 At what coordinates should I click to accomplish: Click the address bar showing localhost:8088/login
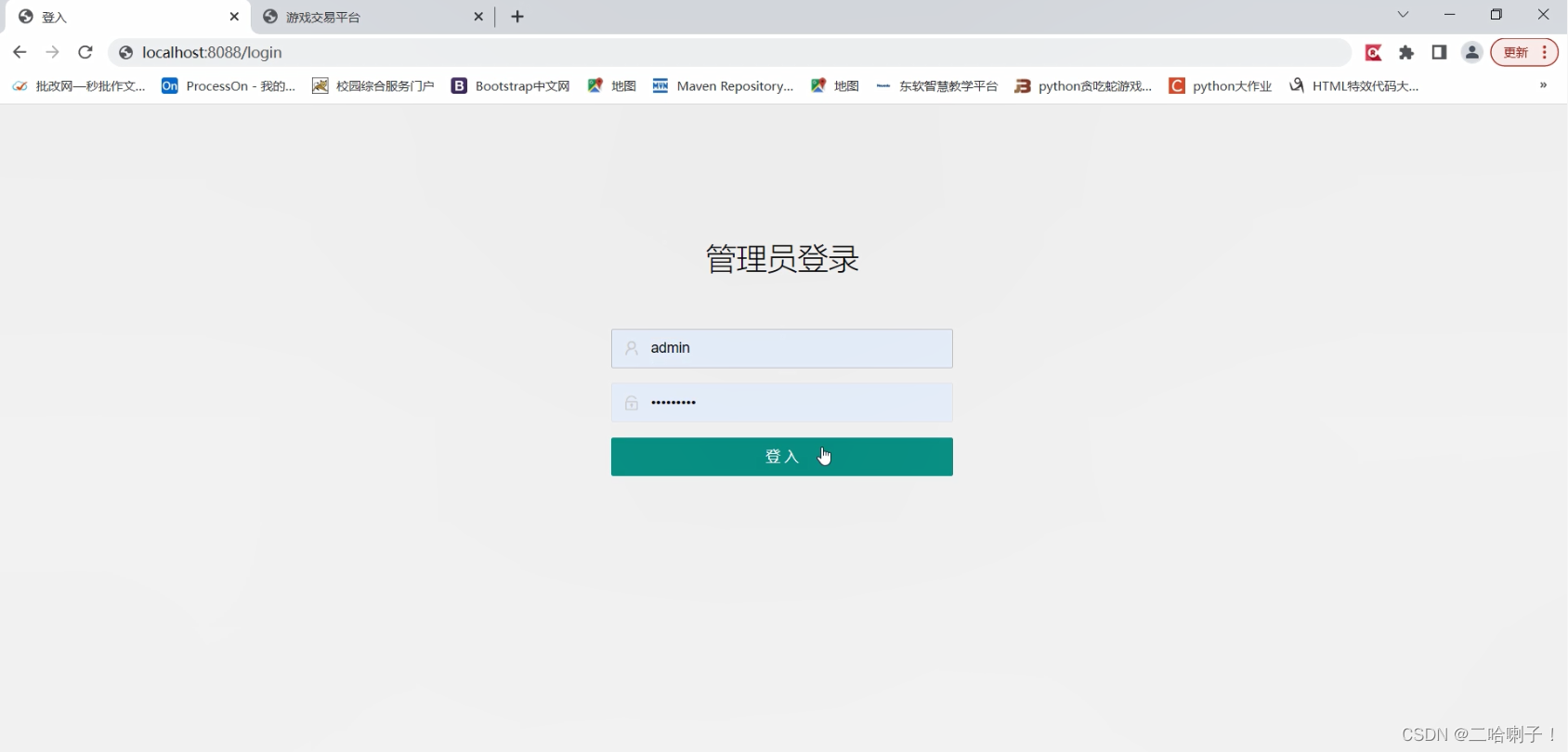click(x=729, y=53)
